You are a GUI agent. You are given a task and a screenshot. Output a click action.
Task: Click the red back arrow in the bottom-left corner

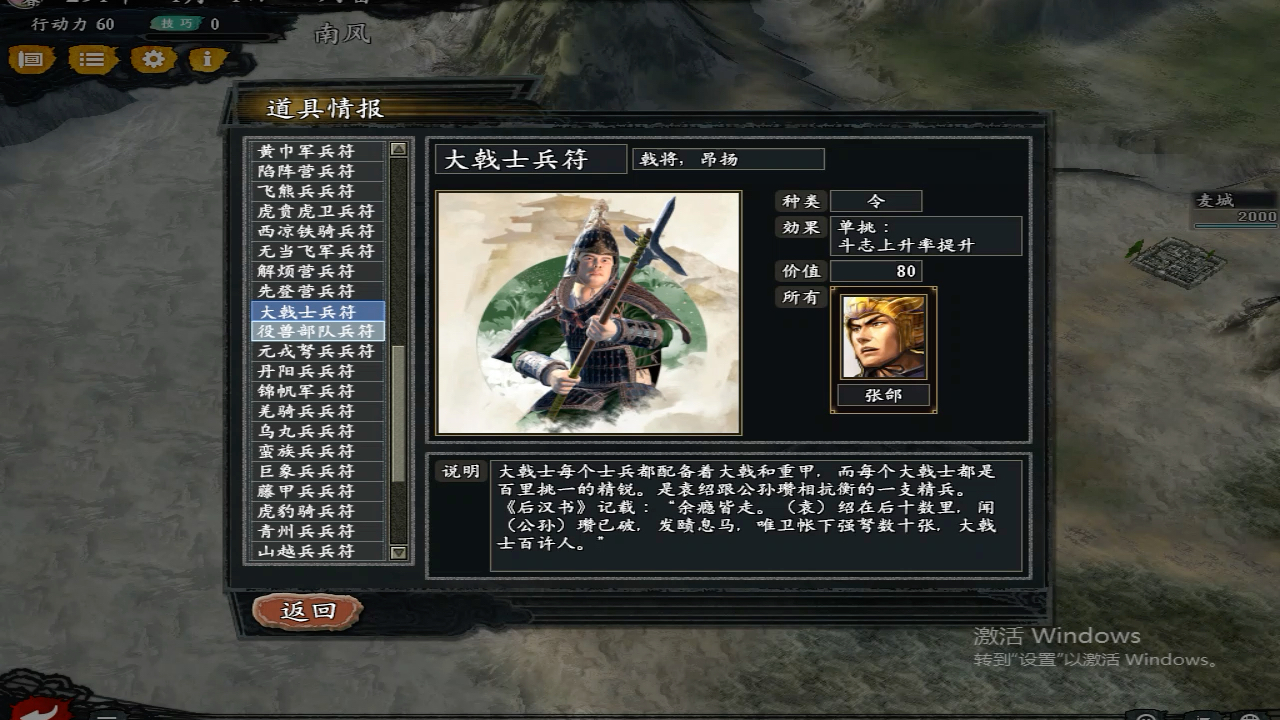(x=40, y=708)
